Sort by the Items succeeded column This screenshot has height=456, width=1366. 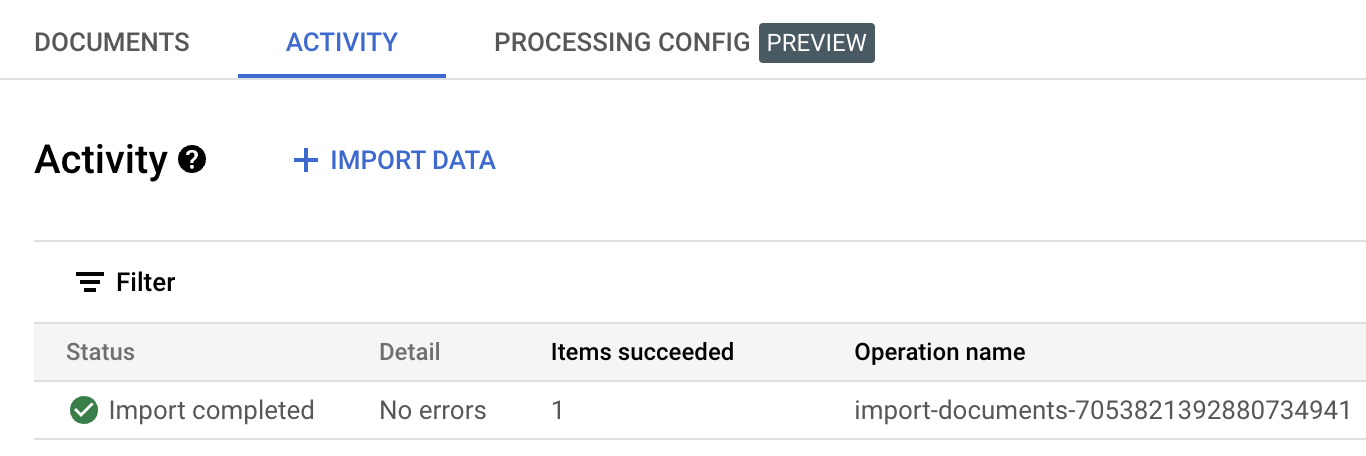642,352
